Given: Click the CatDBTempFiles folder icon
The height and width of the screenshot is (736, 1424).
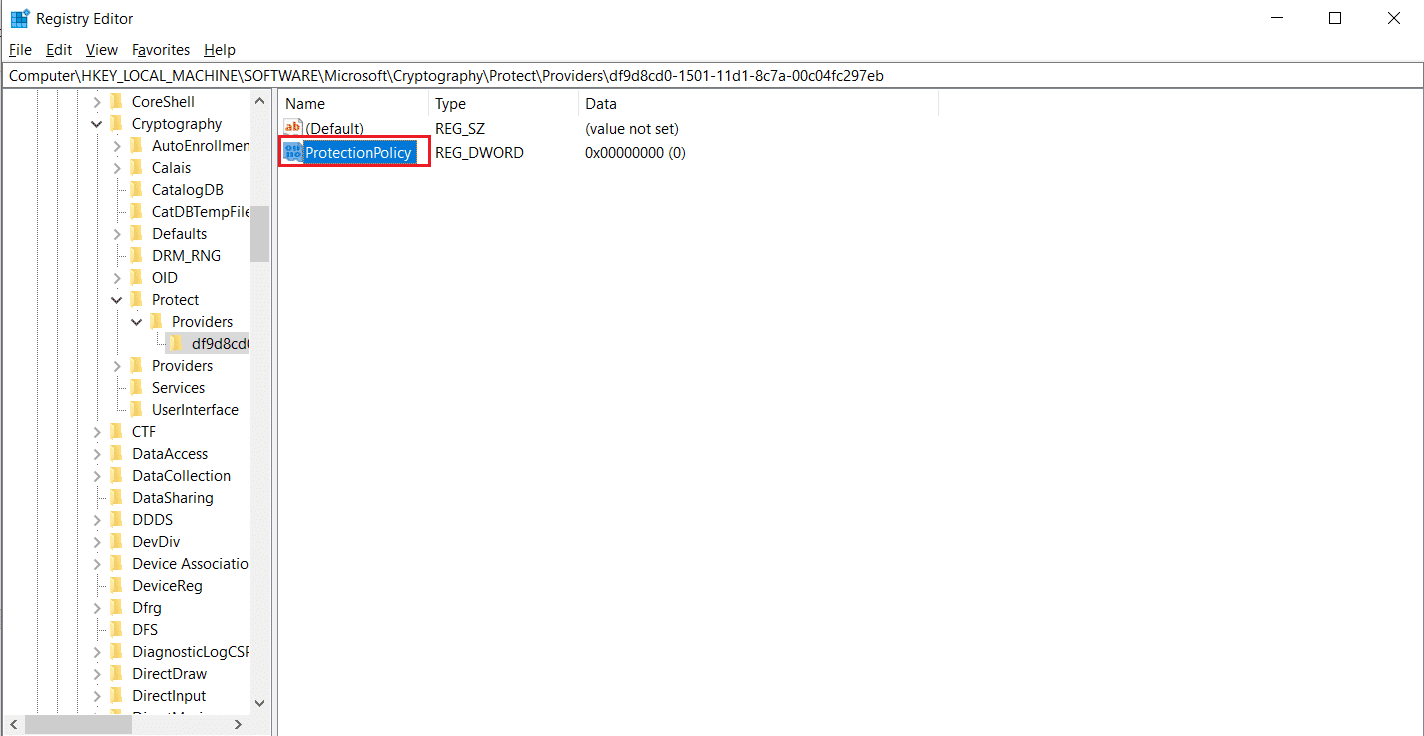Looking at the screenshot, I should [136, 212].
